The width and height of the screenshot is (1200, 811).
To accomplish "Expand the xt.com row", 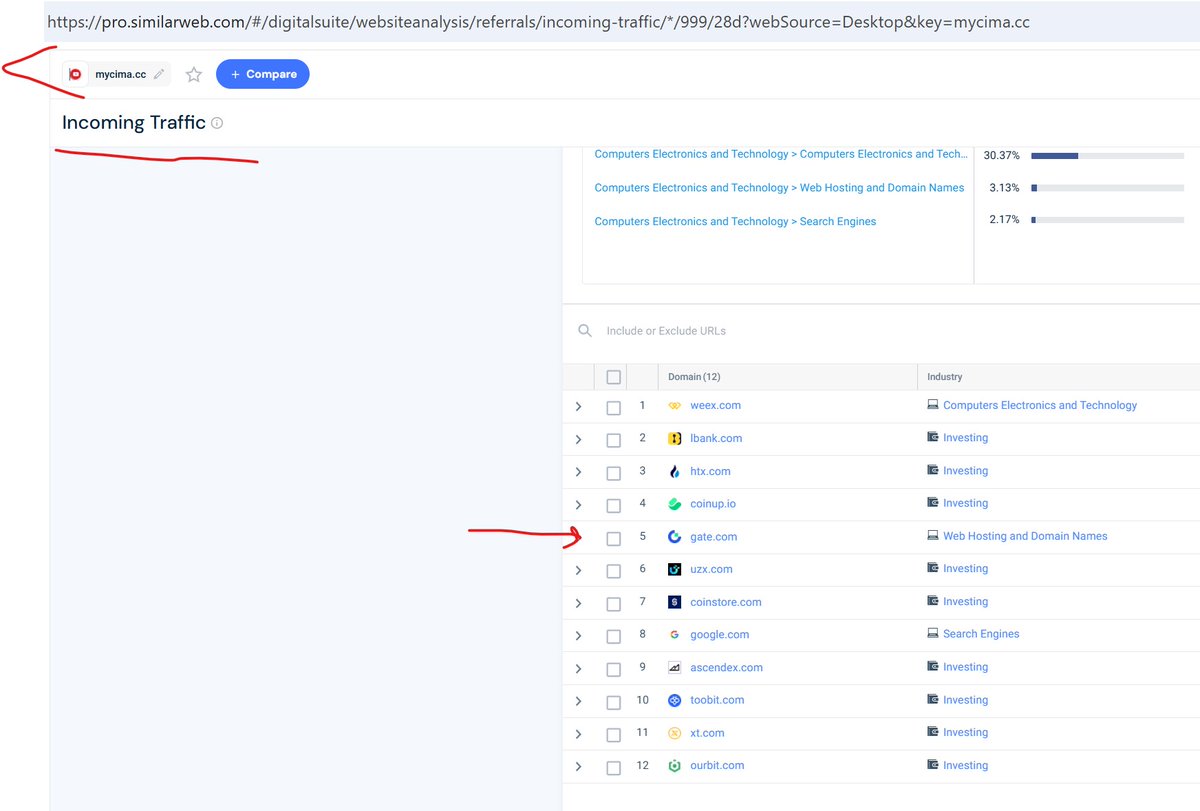I will pos(578,735).
